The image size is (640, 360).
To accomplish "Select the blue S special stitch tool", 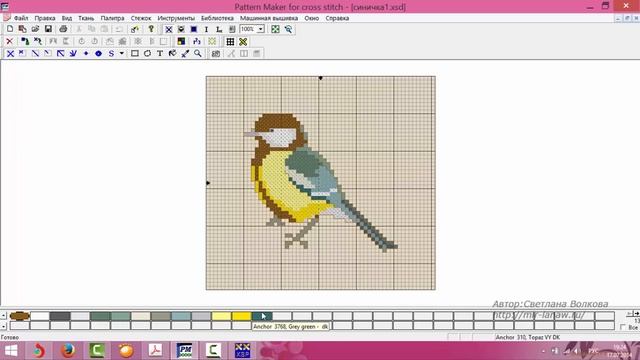I will click(x=111, y=53).
